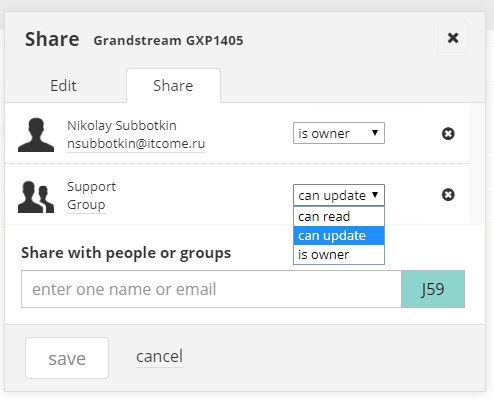
Task: Close the Share dialog with the X
Action: pos(453,38)
